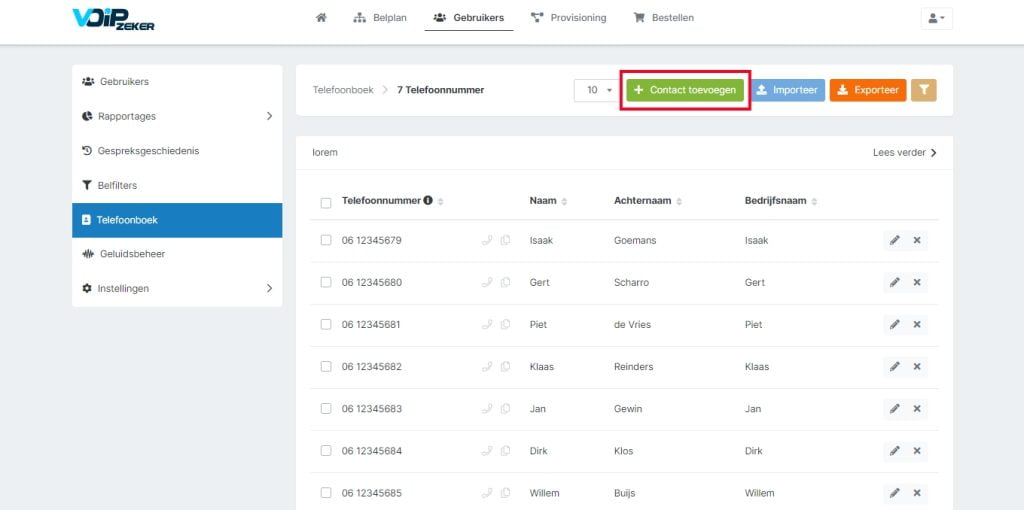Image resolution: width=1024 pixels, height=510 pixels.
Task: Tick the checkbox for 06 12345684
Action: pyautogui.click(x=326, y=451)
